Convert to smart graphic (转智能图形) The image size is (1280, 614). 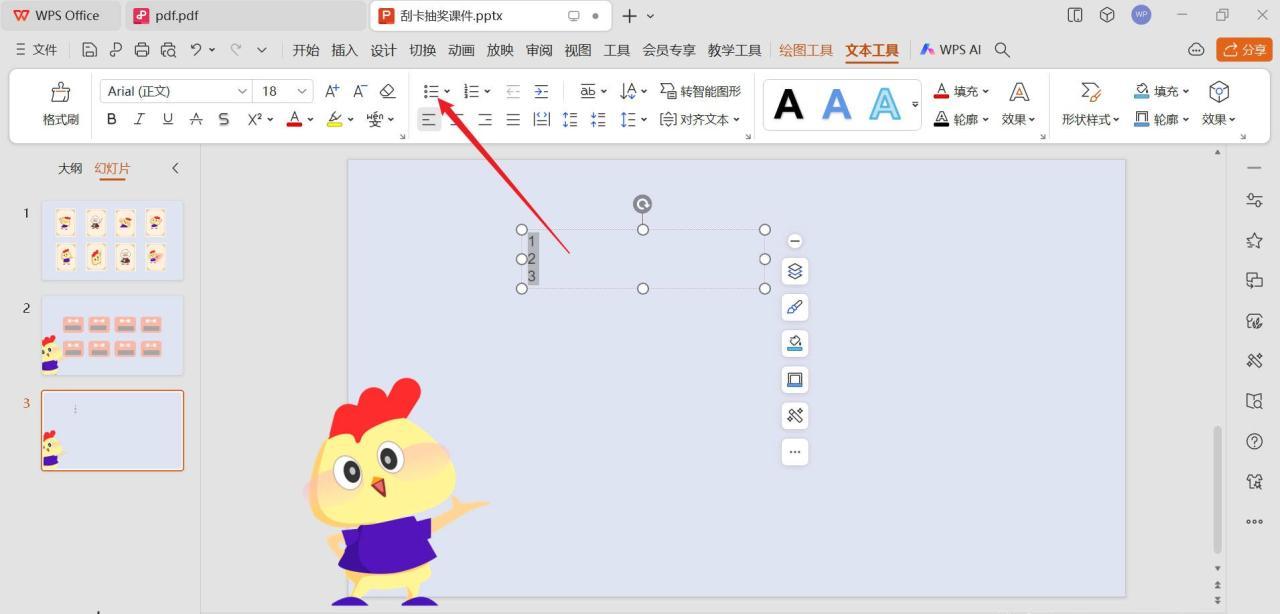[701, 91]
